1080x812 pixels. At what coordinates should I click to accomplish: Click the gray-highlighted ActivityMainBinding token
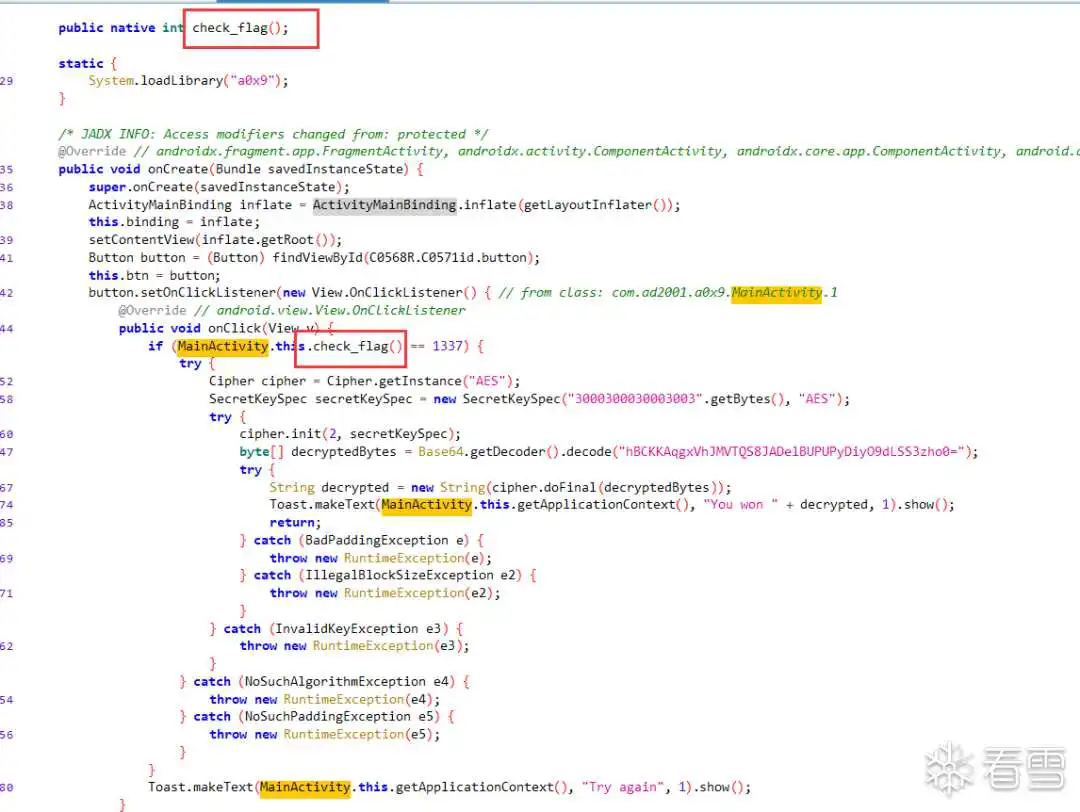pyautogui.click(x=384, y=205)
